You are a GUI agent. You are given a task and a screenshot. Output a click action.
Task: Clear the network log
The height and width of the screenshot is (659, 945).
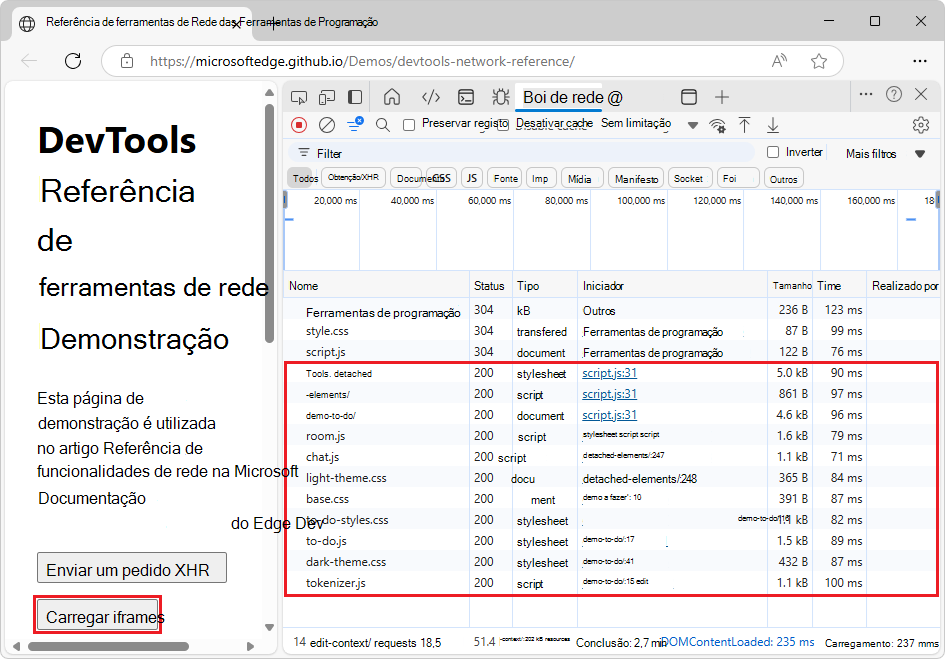point(326,124)
